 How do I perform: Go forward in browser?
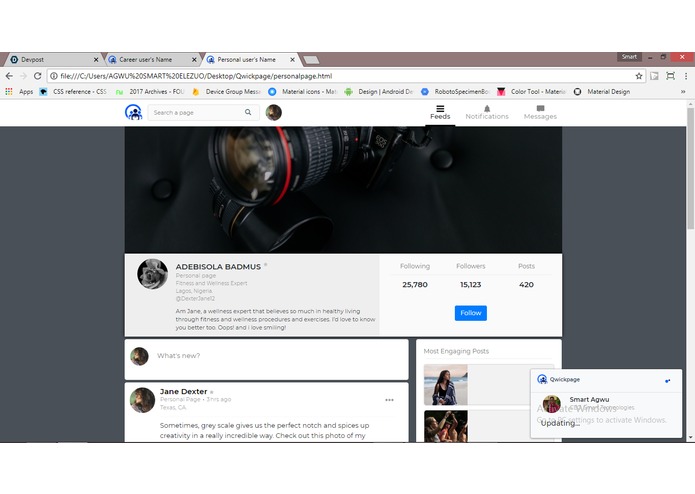pos(23,76)
